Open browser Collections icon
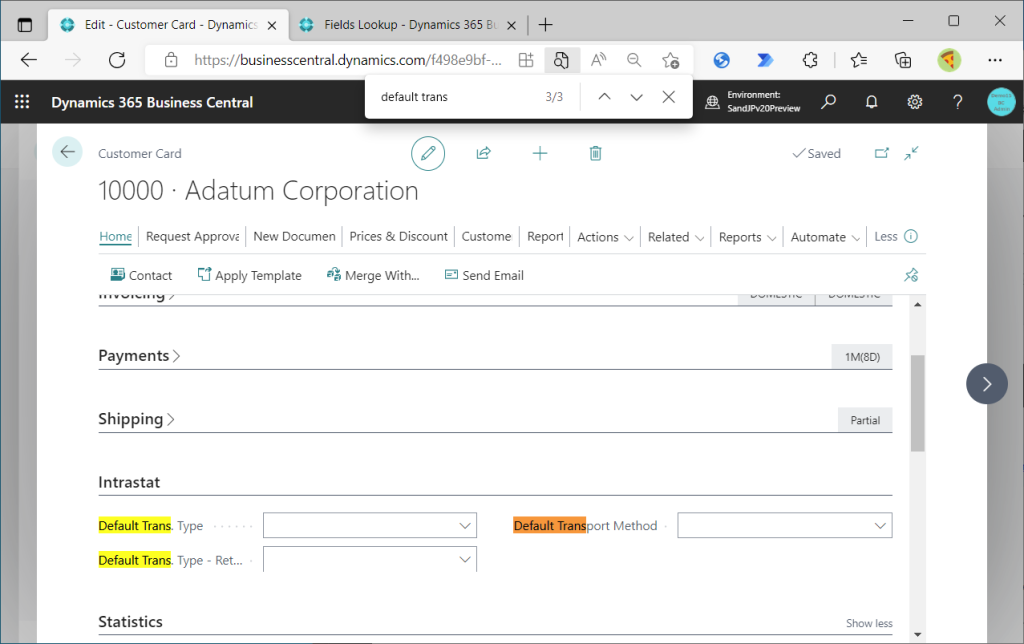This screenshot has width=1024, height=644. pos(903,60)
